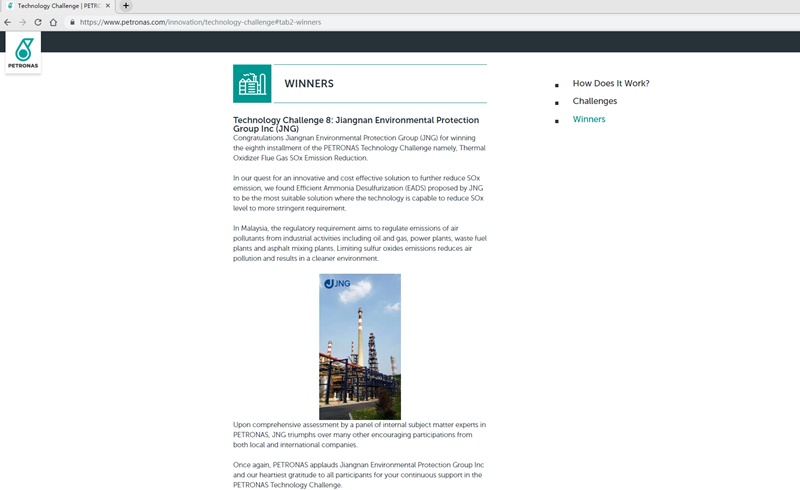Click the JNG logo on the photo
The height and width of the screenshot is (490, 800).
click(x=336, y=284)
